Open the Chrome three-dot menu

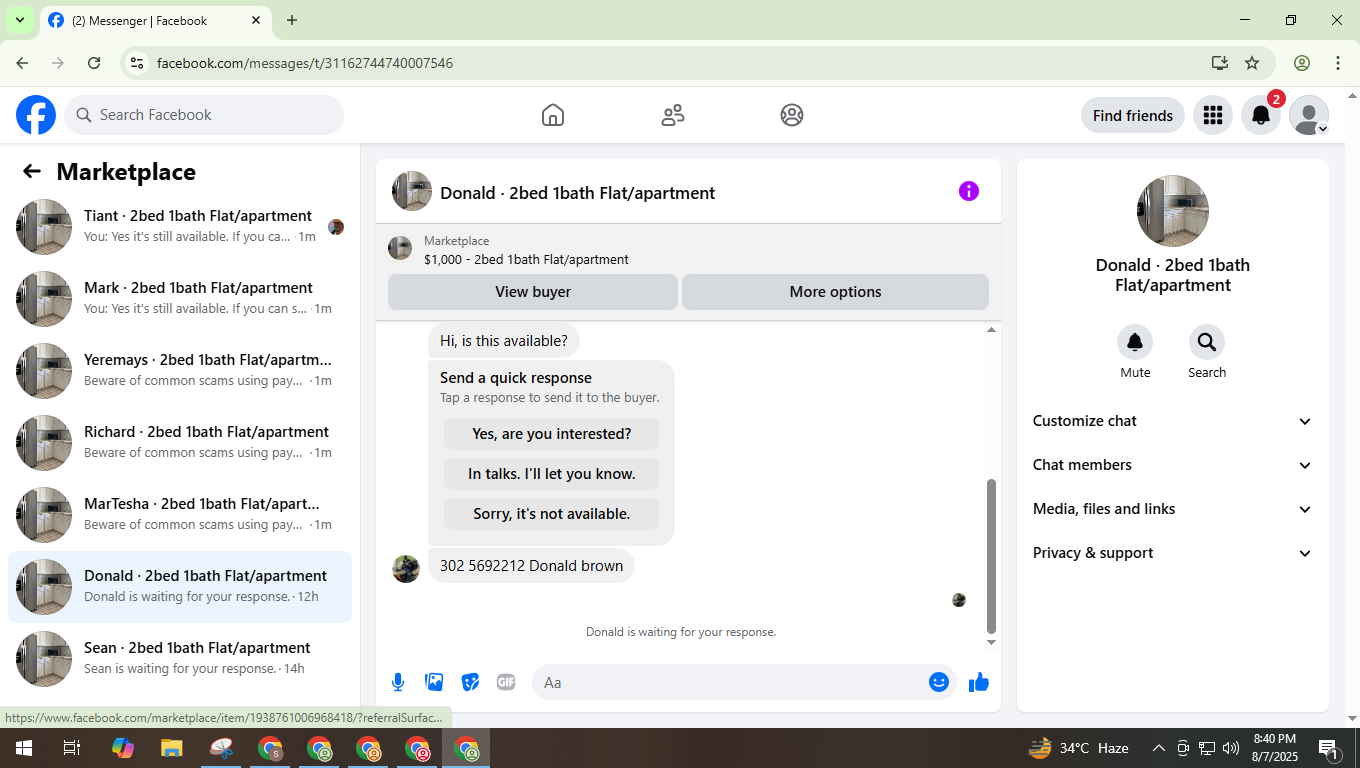[1338, 63]
